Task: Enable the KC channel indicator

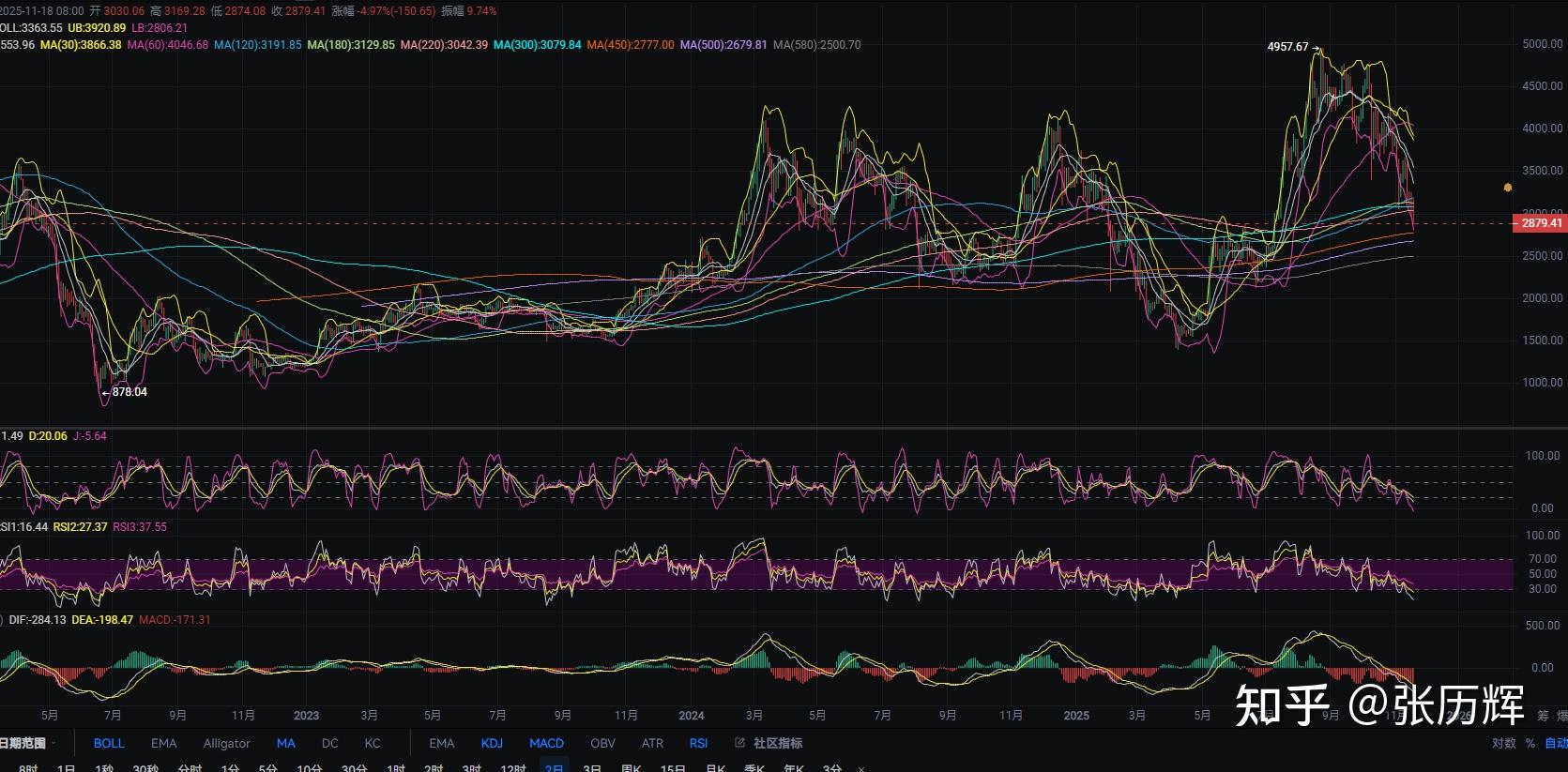Action: [373, 743]
